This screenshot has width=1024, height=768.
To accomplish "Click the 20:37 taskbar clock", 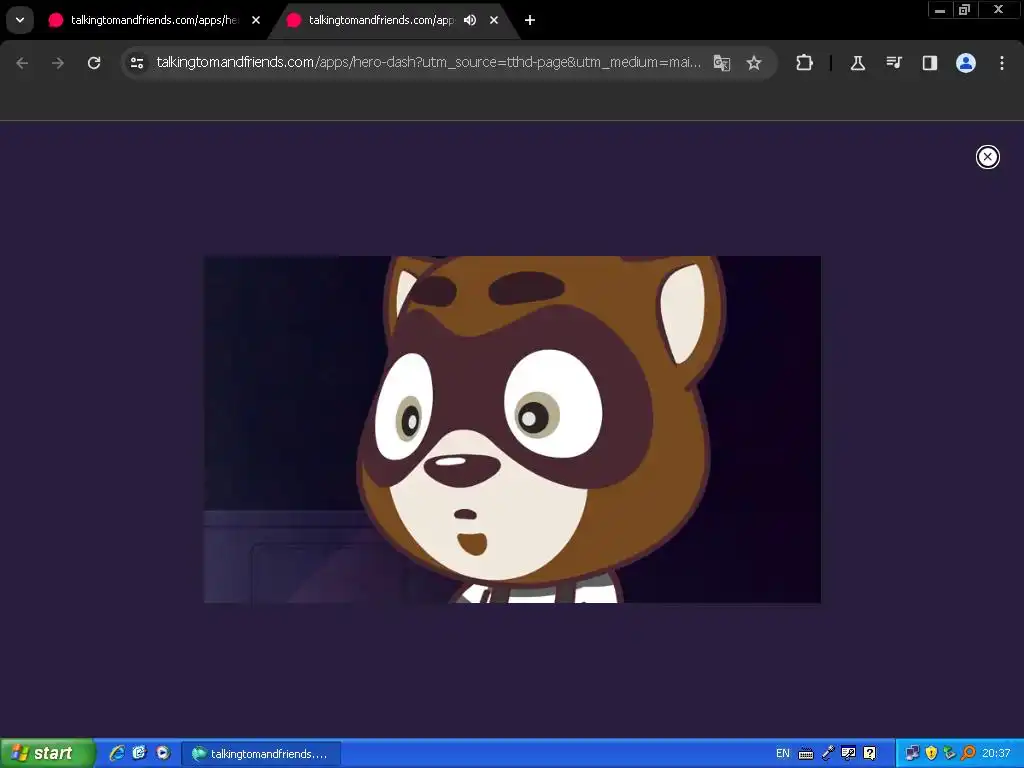I will click(996, 753).
